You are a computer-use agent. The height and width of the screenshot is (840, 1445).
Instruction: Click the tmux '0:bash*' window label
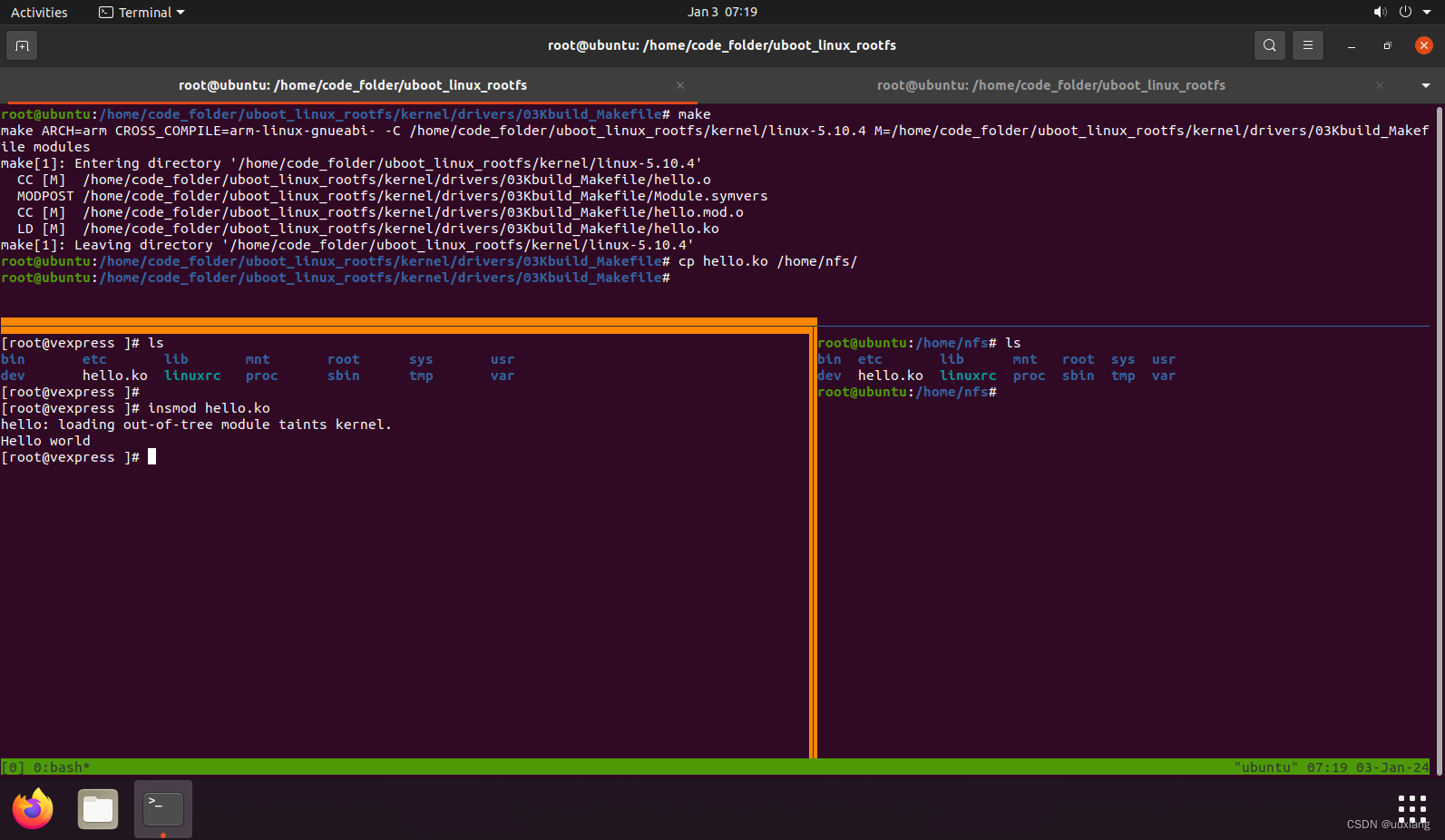(x=62, y=767)
